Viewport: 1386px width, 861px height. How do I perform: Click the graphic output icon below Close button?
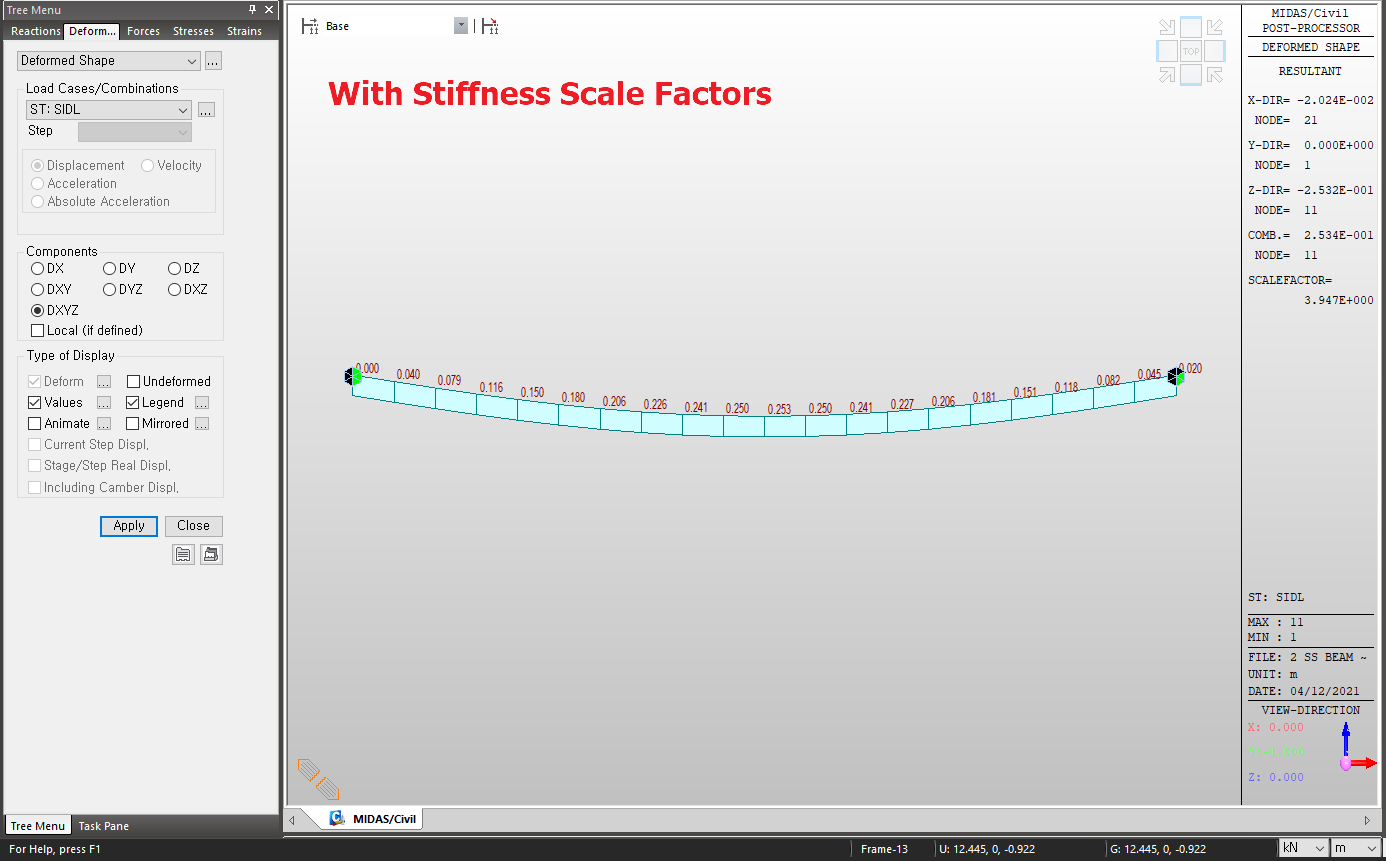coord(211,553)
